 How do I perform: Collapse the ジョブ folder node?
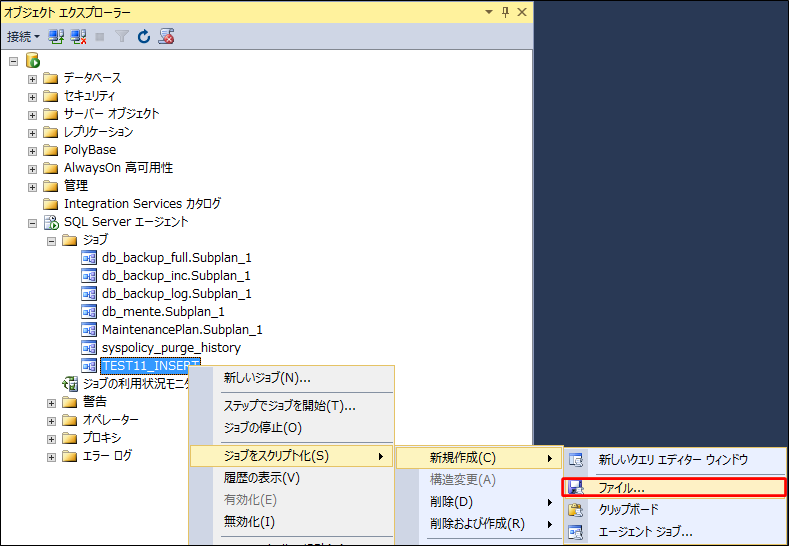(52, 240)
